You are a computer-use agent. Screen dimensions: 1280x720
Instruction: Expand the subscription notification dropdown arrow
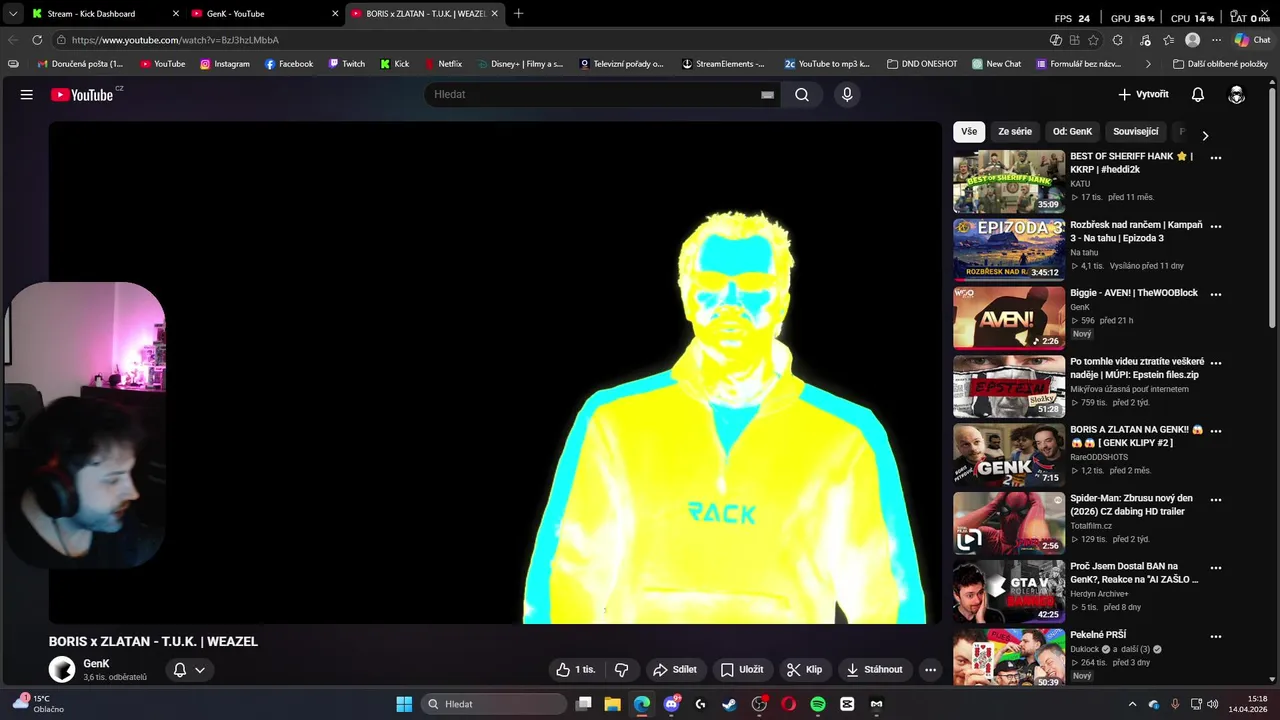(200, 671)
